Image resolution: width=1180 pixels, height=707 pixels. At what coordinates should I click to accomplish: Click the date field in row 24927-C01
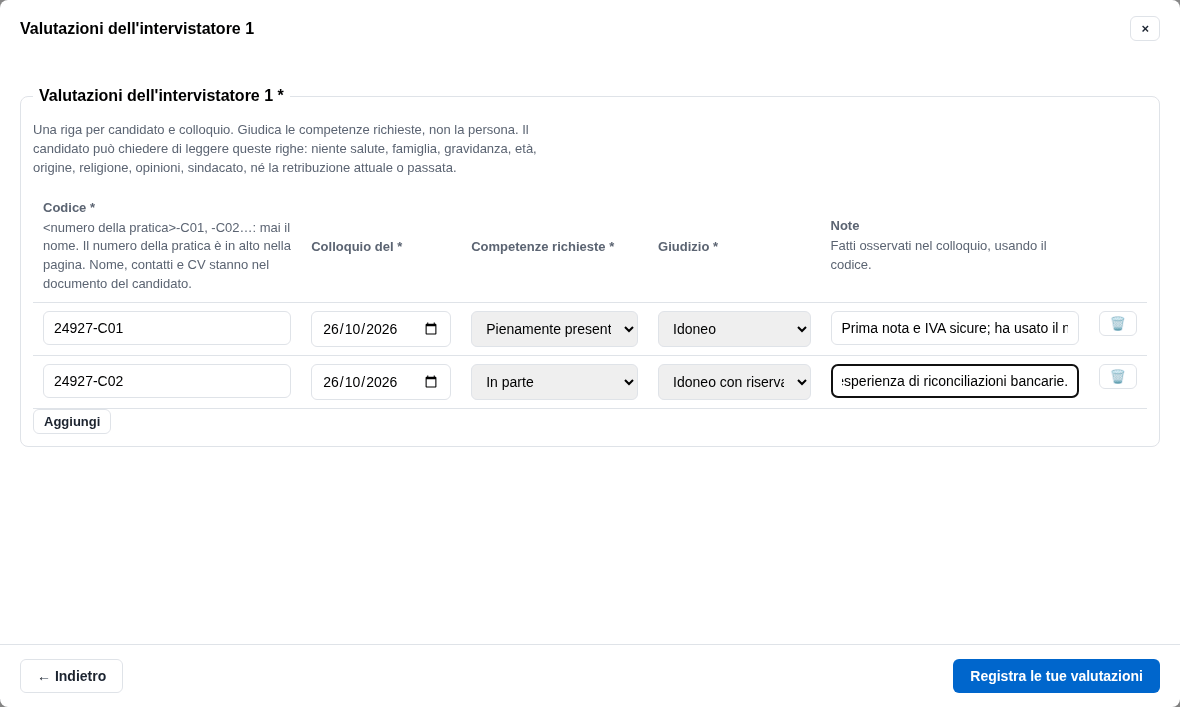381,329
